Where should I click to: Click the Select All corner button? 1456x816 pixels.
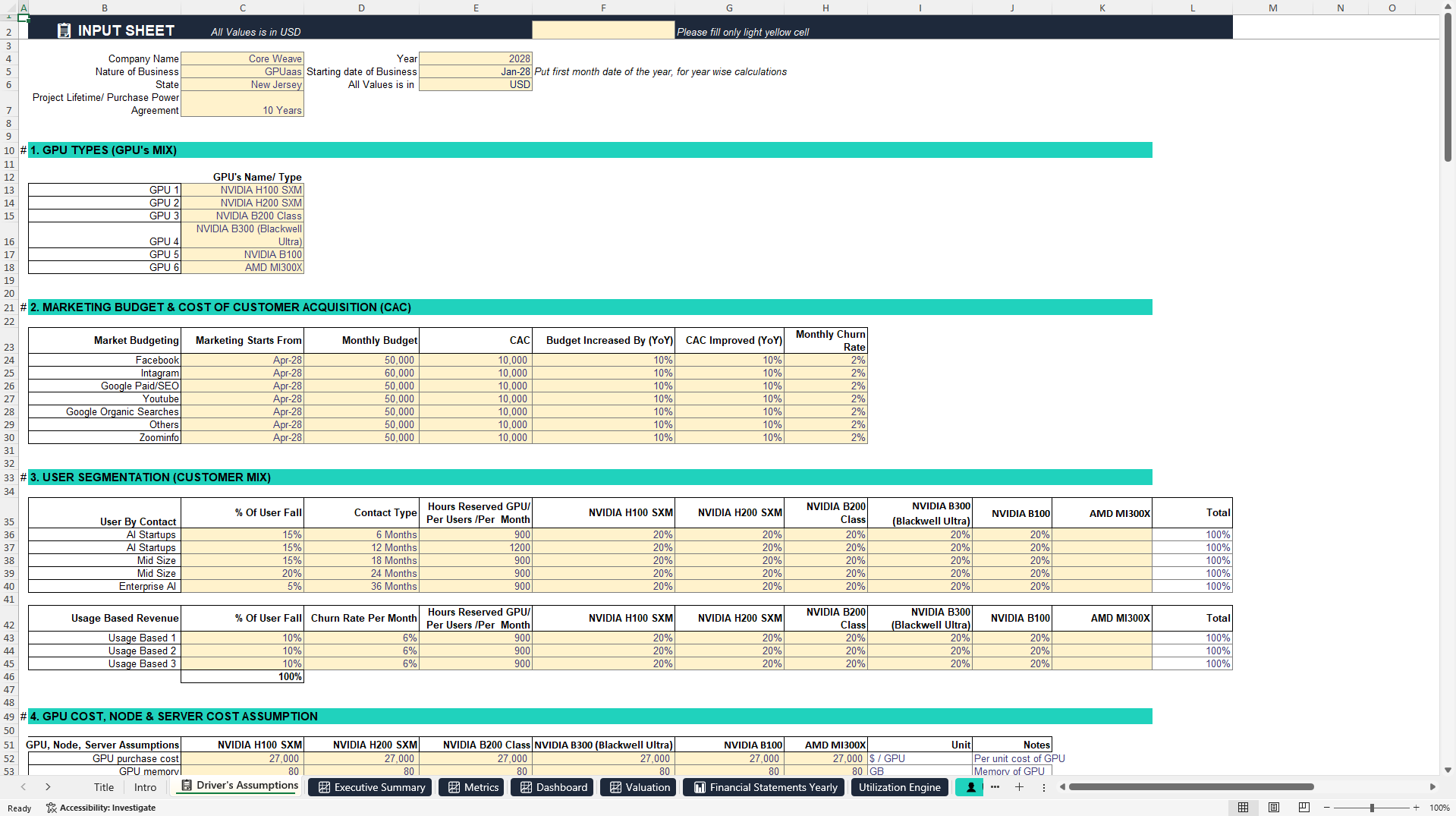(9, 8)
